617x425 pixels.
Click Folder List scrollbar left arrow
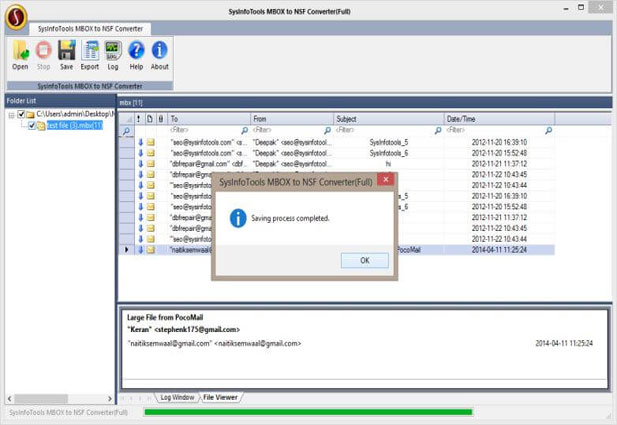(9, 399)
